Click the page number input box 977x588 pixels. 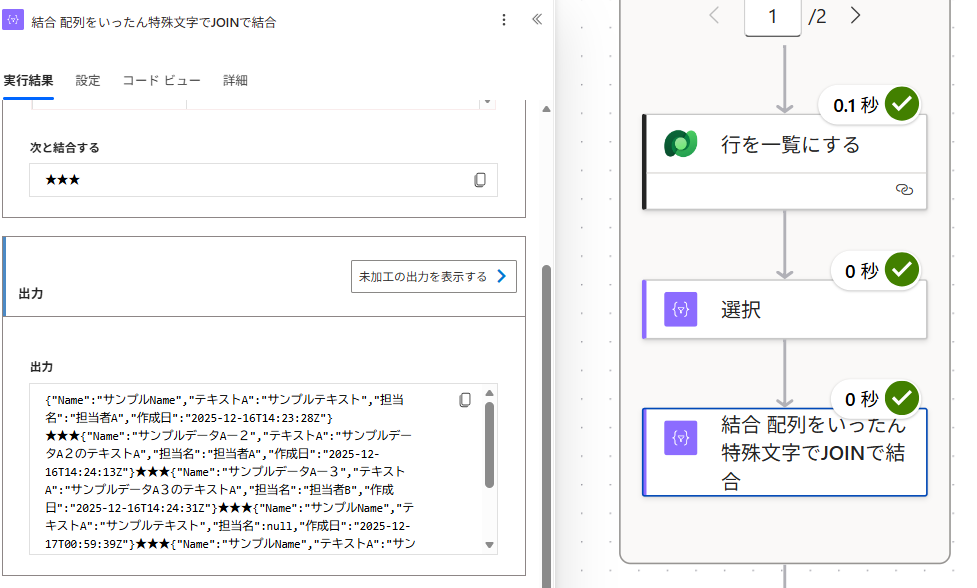pyautogui.click(x=772, y=17)
